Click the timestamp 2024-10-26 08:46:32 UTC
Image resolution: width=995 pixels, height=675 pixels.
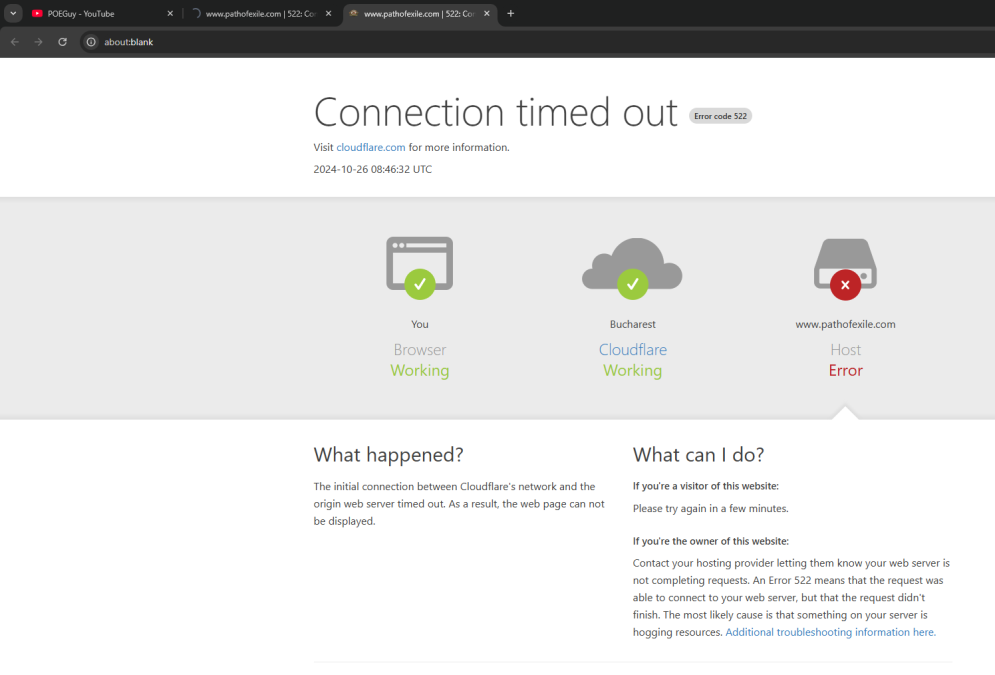[372, 169]
